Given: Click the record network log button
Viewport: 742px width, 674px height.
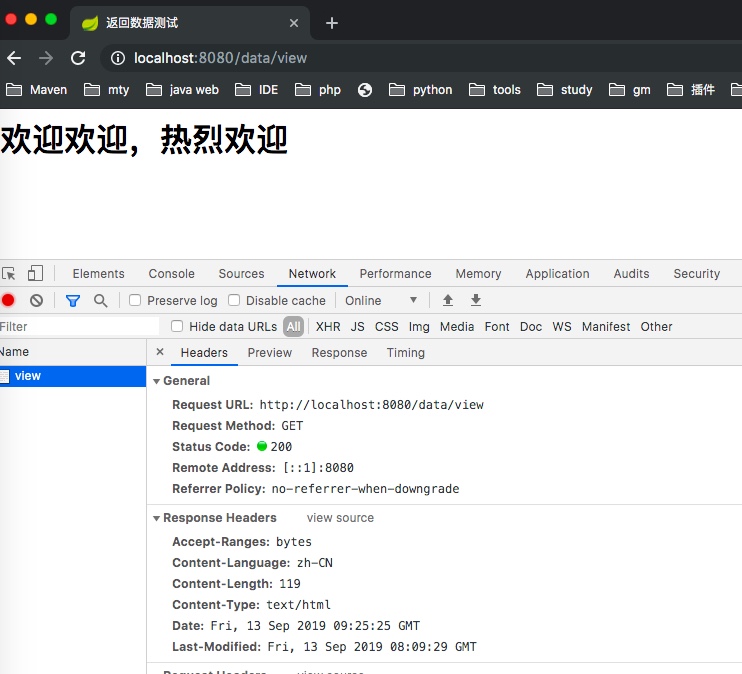Looking at the screenshot, I should pyautogui.click(x=8, y=300).
